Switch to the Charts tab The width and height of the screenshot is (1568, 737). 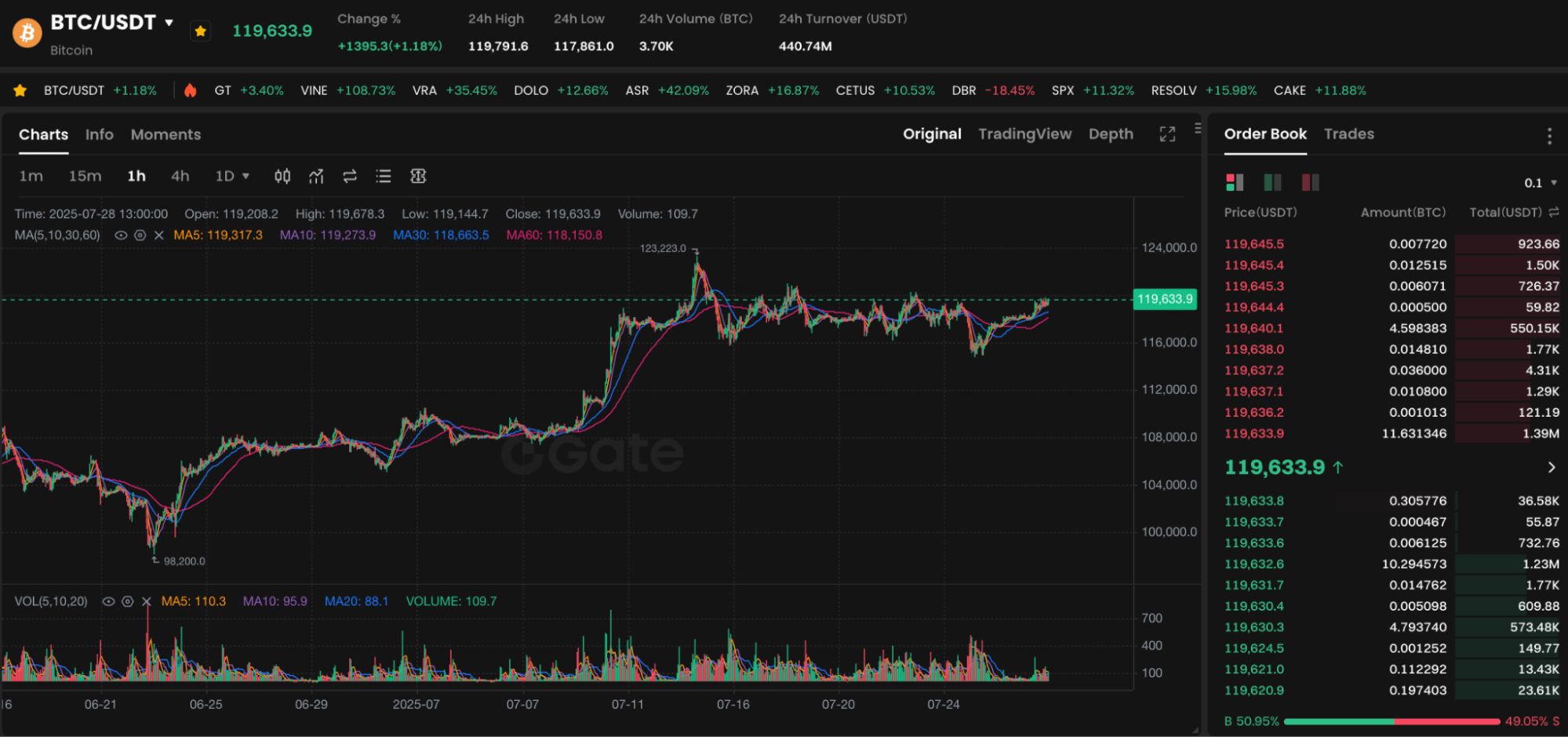(x=43, y=134)
